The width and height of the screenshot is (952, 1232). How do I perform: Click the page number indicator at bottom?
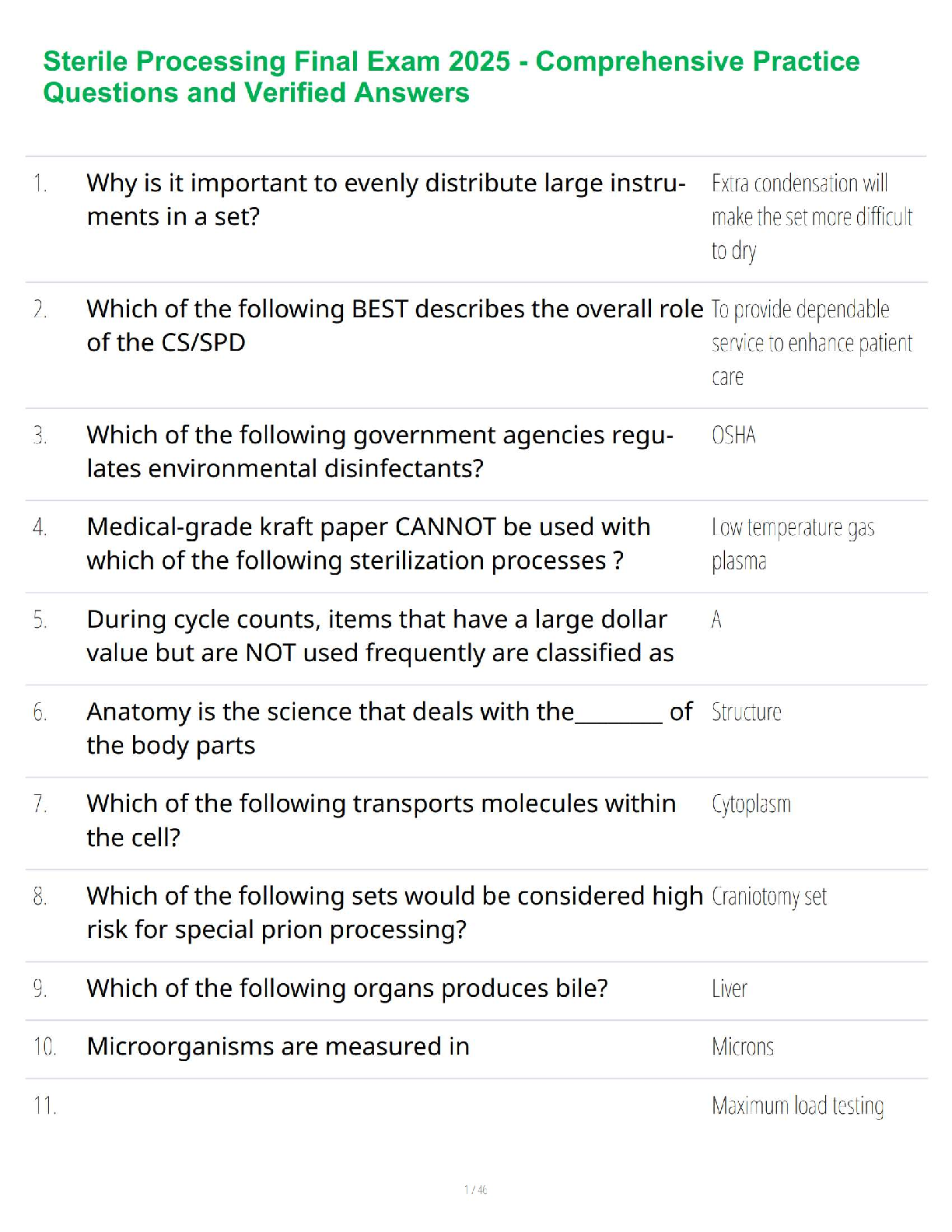475,1189
